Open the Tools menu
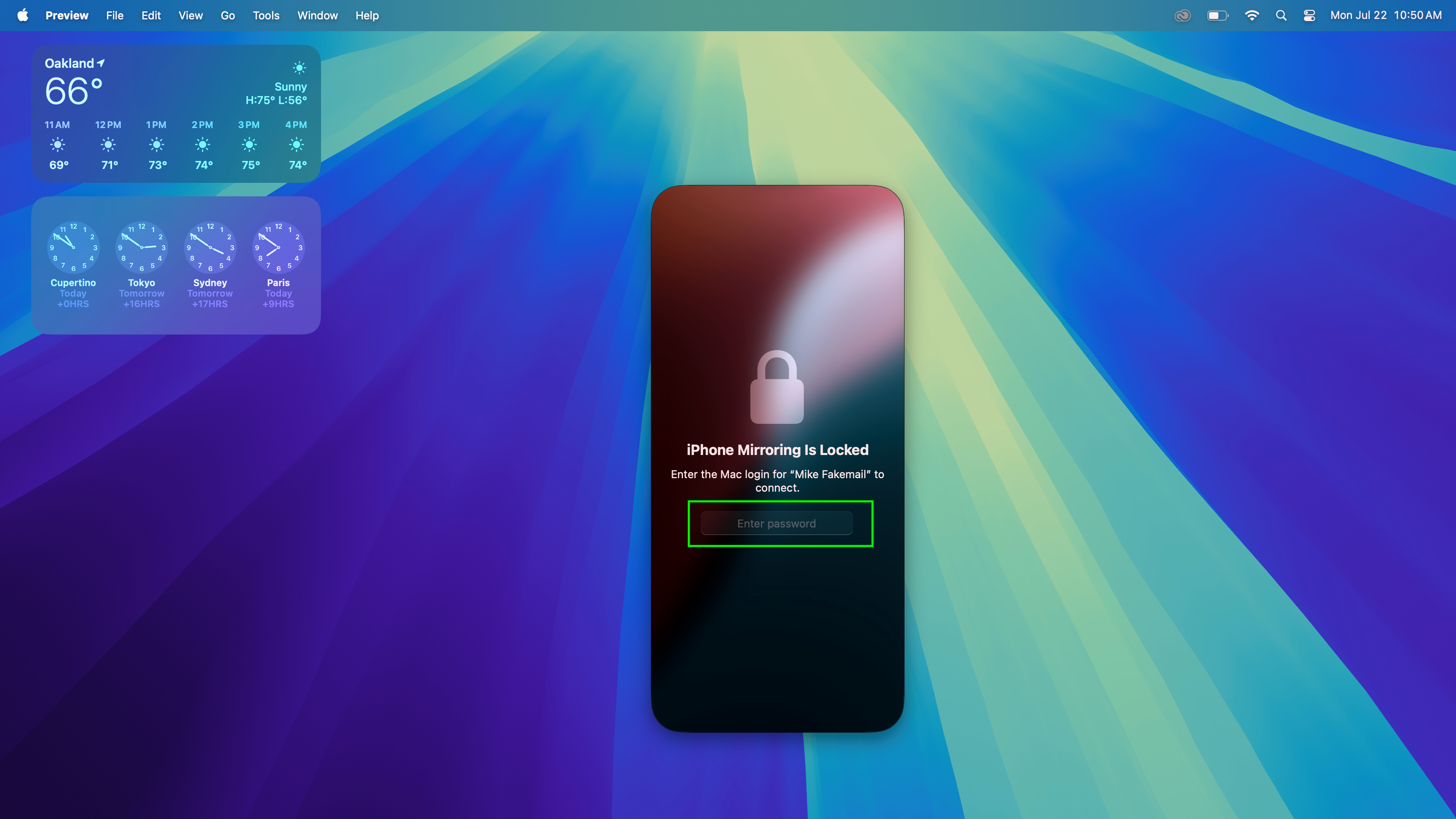 [x=266, y=15]
